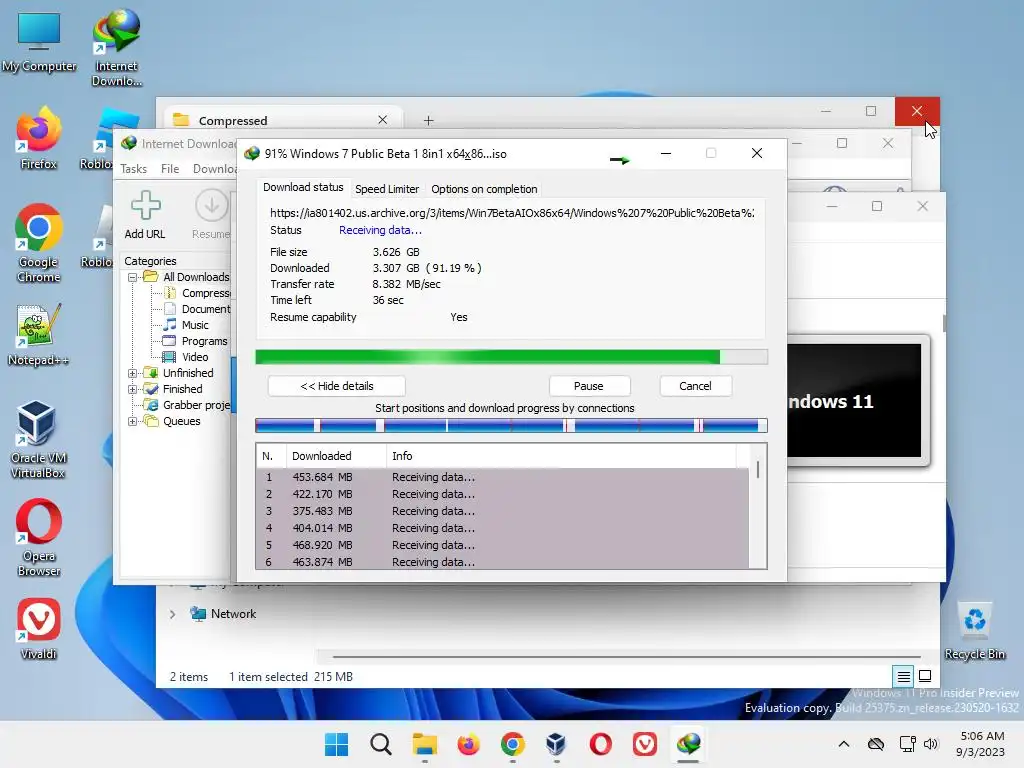Select connection row with 468.920 MB
The width and height of the screenshot is (1024, 768).
[x=503, y=545]
